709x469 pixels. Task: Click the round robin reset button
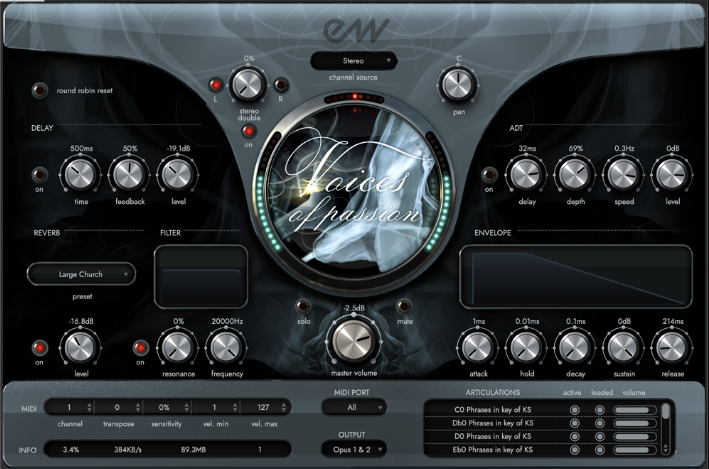tap(40, 90)
